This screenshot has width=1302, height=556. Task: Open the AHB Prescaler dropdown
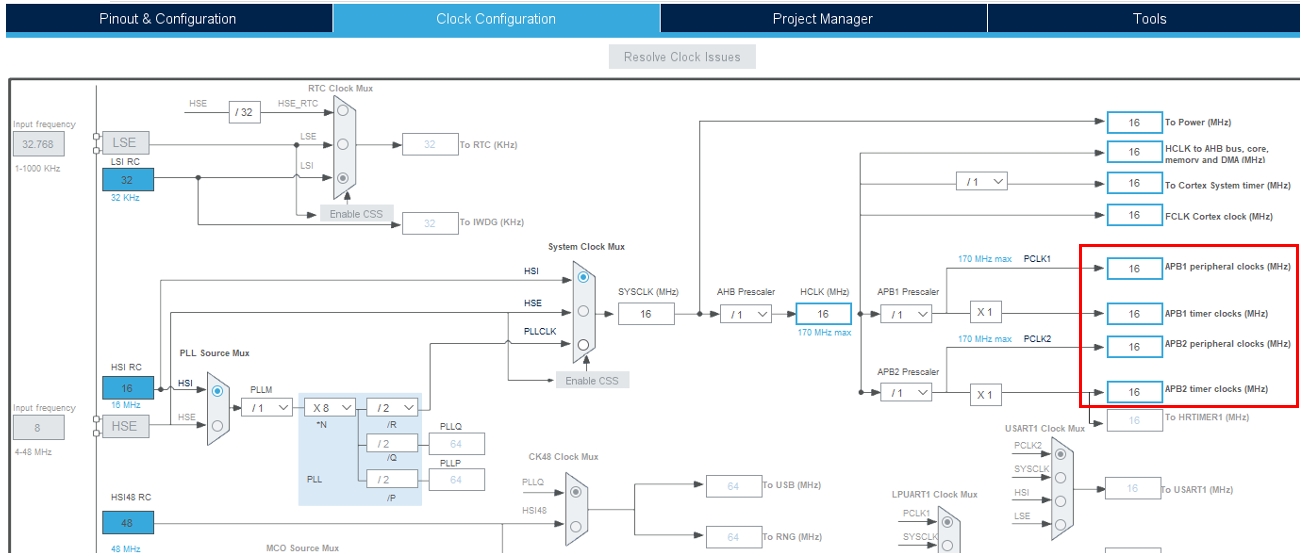coord(746,314)
